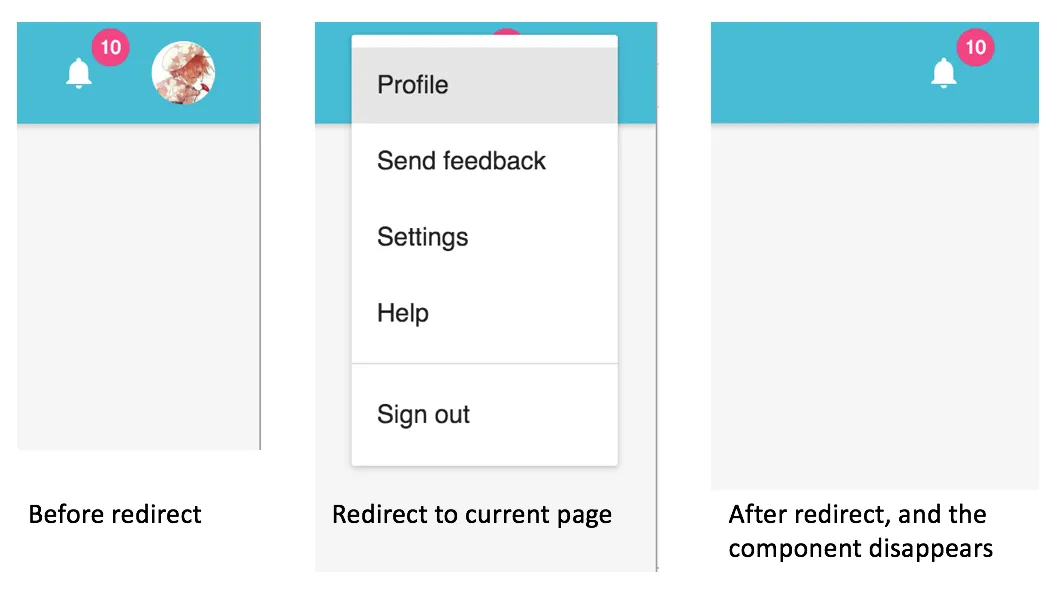Open the user avatar picture in the header
The height and width of the screenshot is (602, 1060).
pyautogui.click(x=183, y=72)
